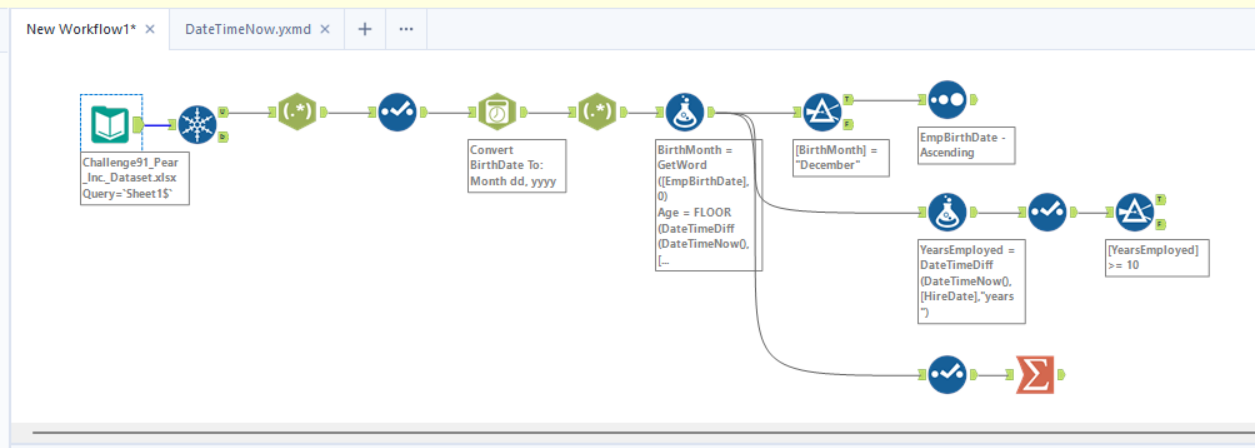Select the Sort tool for EmpBirthDate Ascending
The width and height of the screenshot is (1255, 448).
tap(946, 100)
